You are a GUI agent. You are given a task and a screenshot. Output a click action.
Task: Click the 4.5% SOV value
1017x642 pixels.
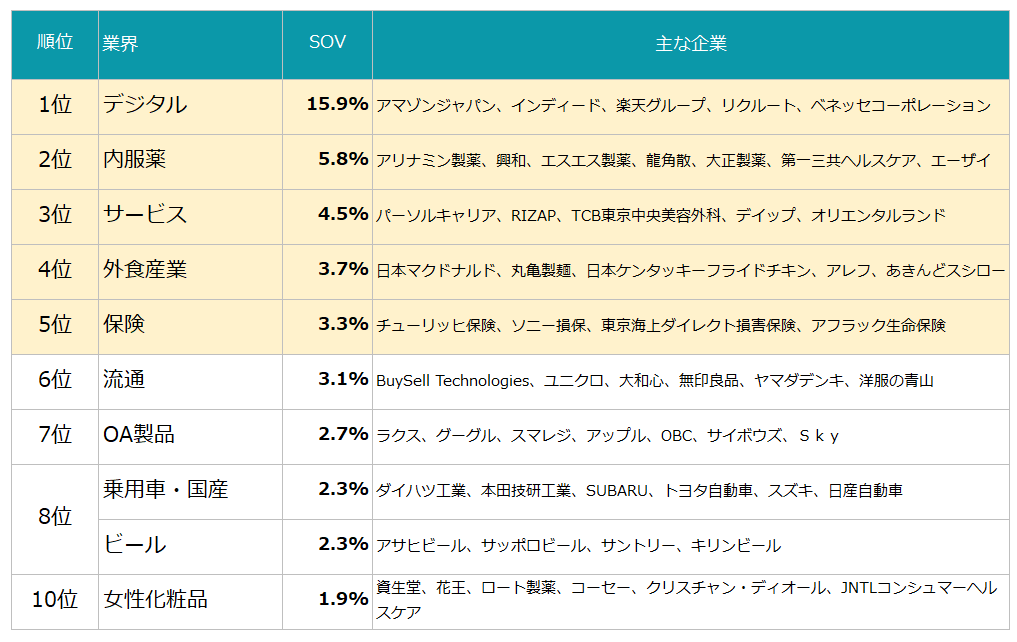tap(343, 215)
